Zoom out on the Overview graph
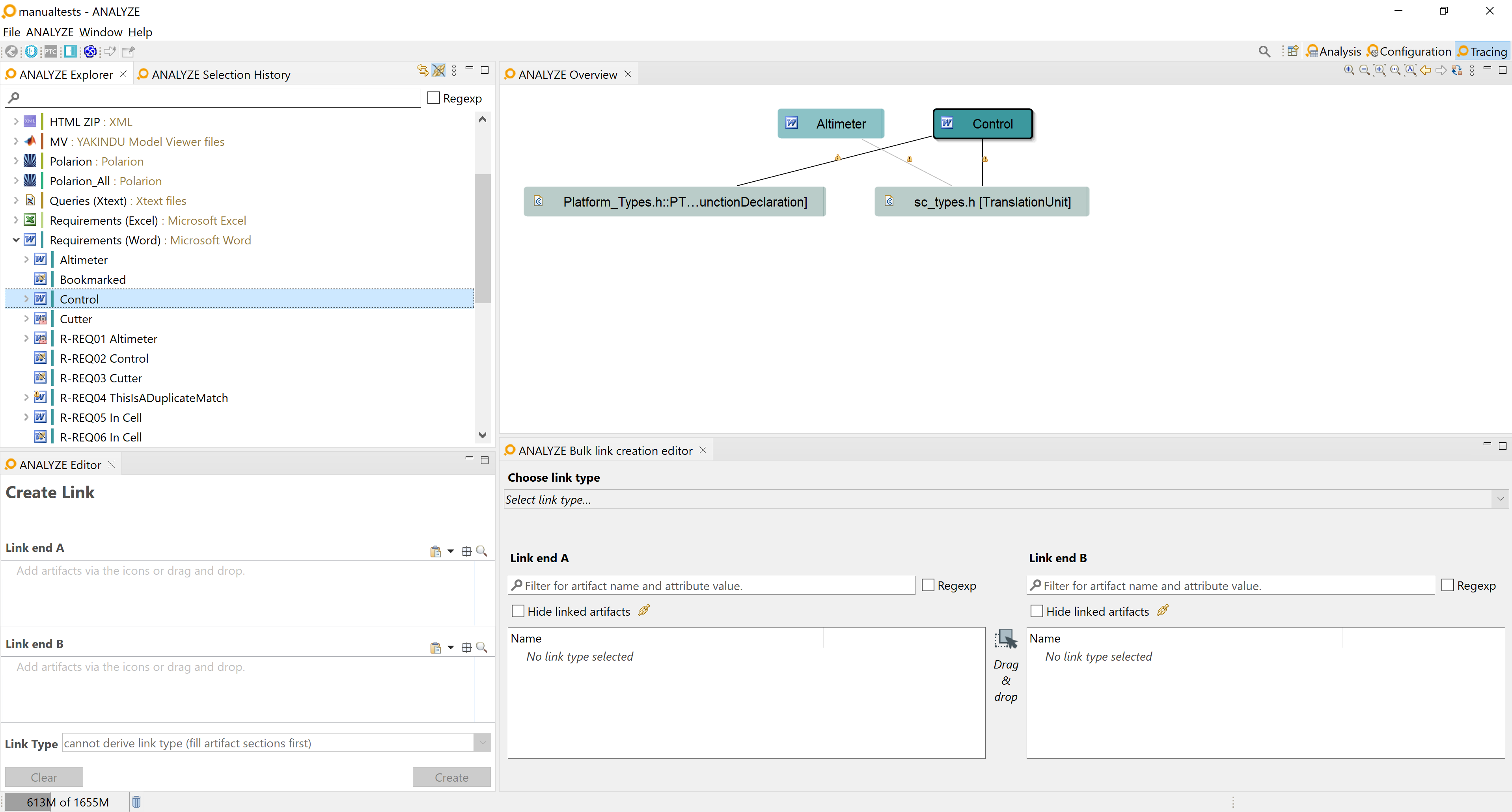This screenshot has width=1512, height=812. [1364, 71]
